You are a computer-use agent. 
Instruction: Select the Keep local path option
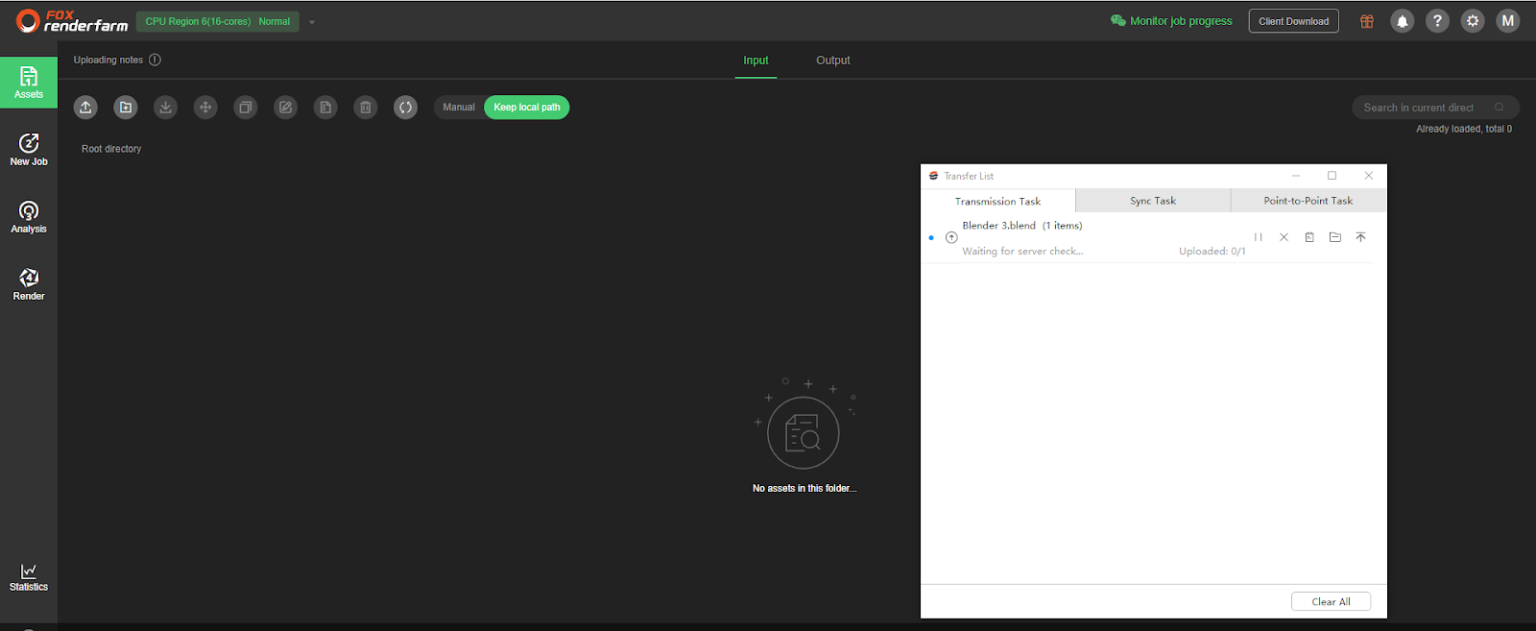click(x=526, y=107)
